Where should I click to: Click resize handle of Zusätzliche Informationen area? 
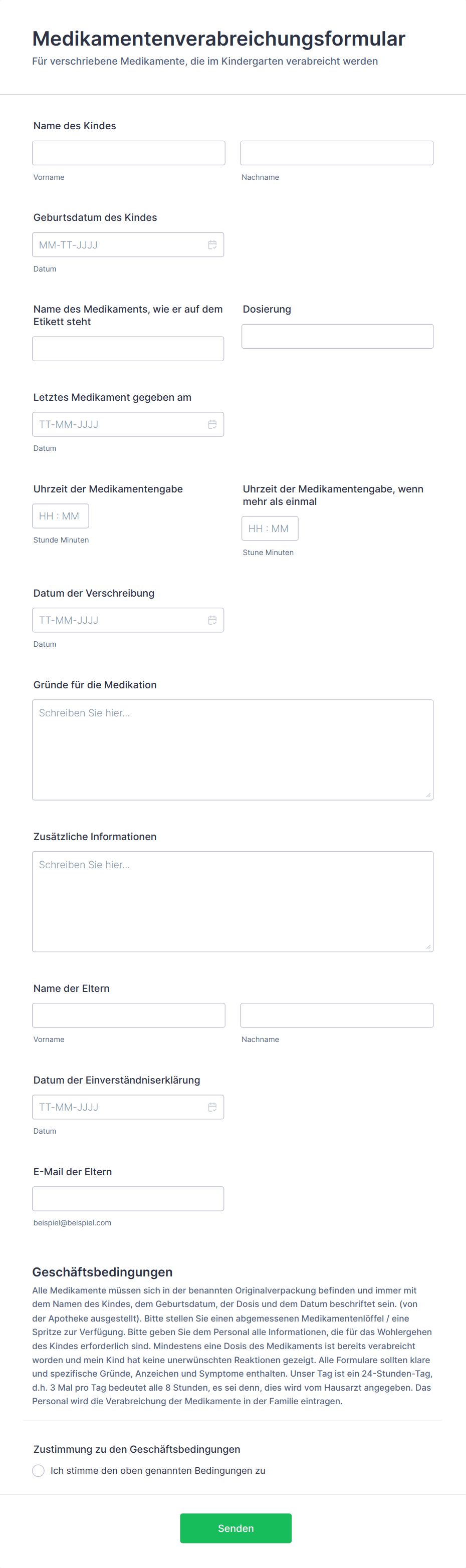pyautogui.click(x=428, y=946)
